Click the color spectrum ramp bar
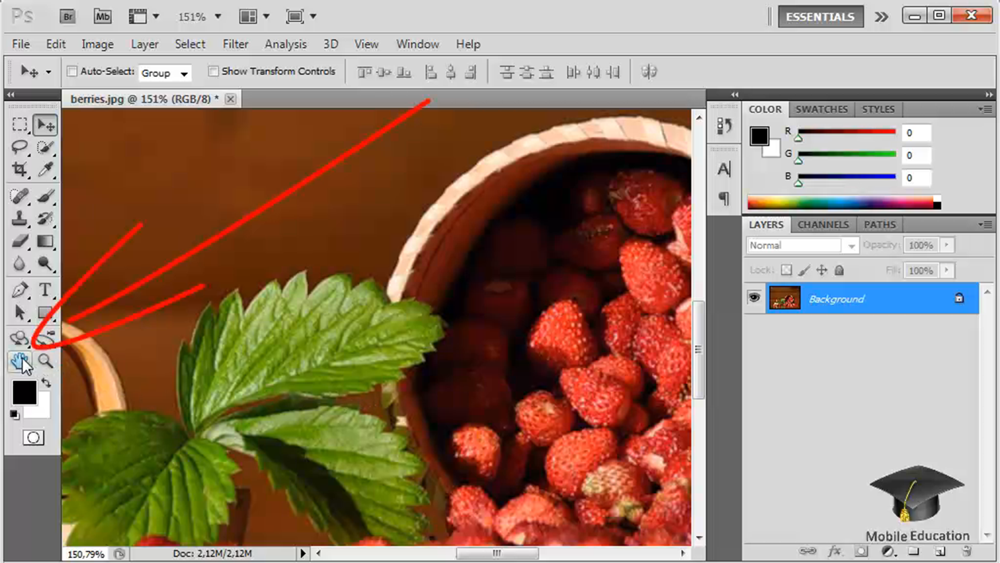Viewport: 1000px width, 563px height. tap(844, 203)
